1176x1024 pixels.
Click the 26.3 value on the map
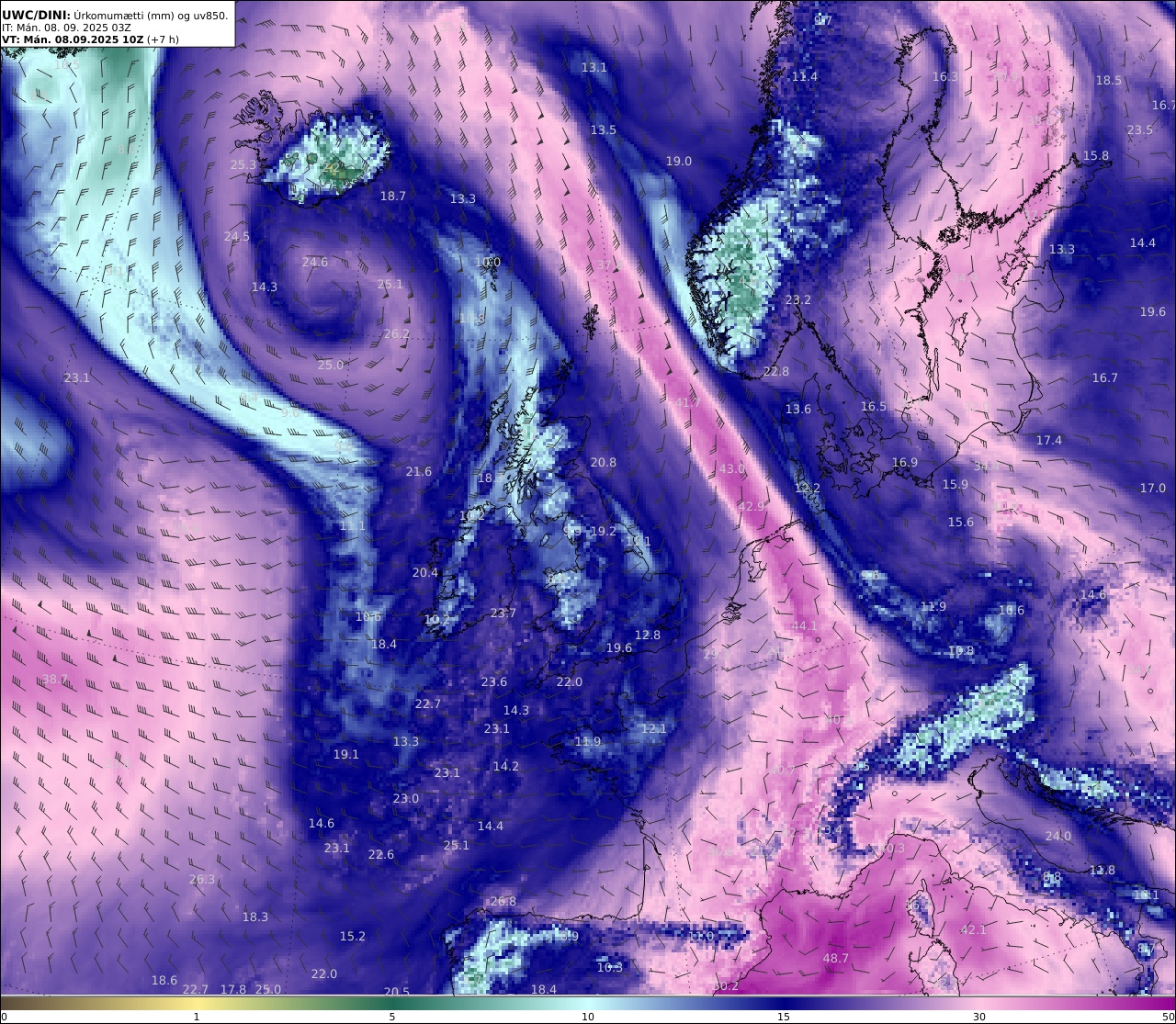point(202,879)
